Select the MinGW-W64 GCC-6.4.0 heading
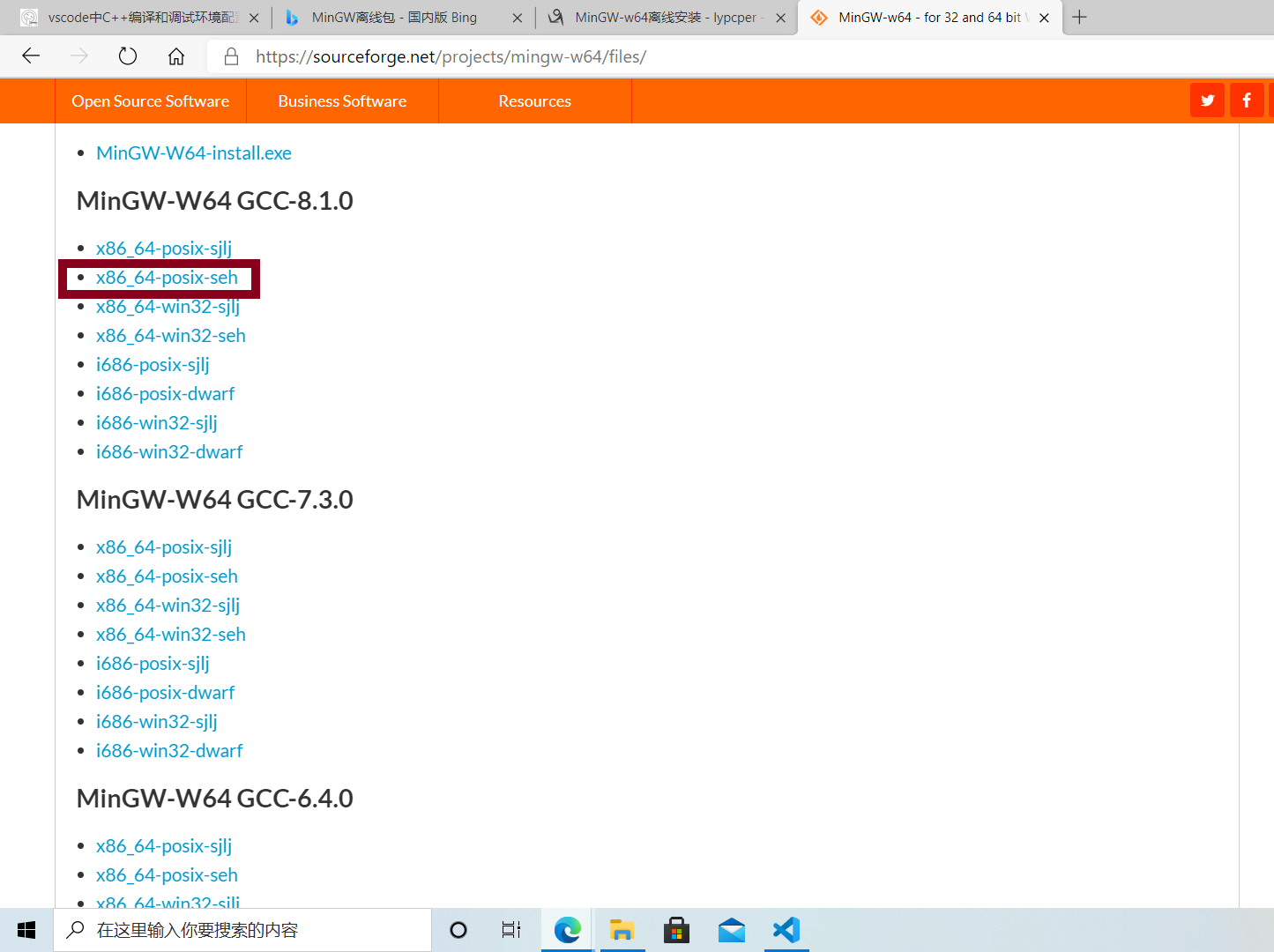The height and width of the screenshot is (952, 1274). pos(215,799)
